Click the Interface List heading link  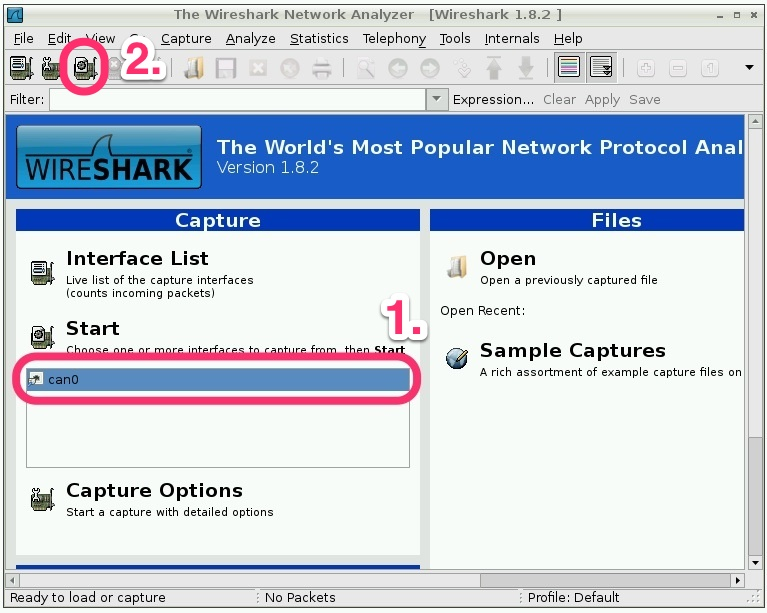point(137,258)
